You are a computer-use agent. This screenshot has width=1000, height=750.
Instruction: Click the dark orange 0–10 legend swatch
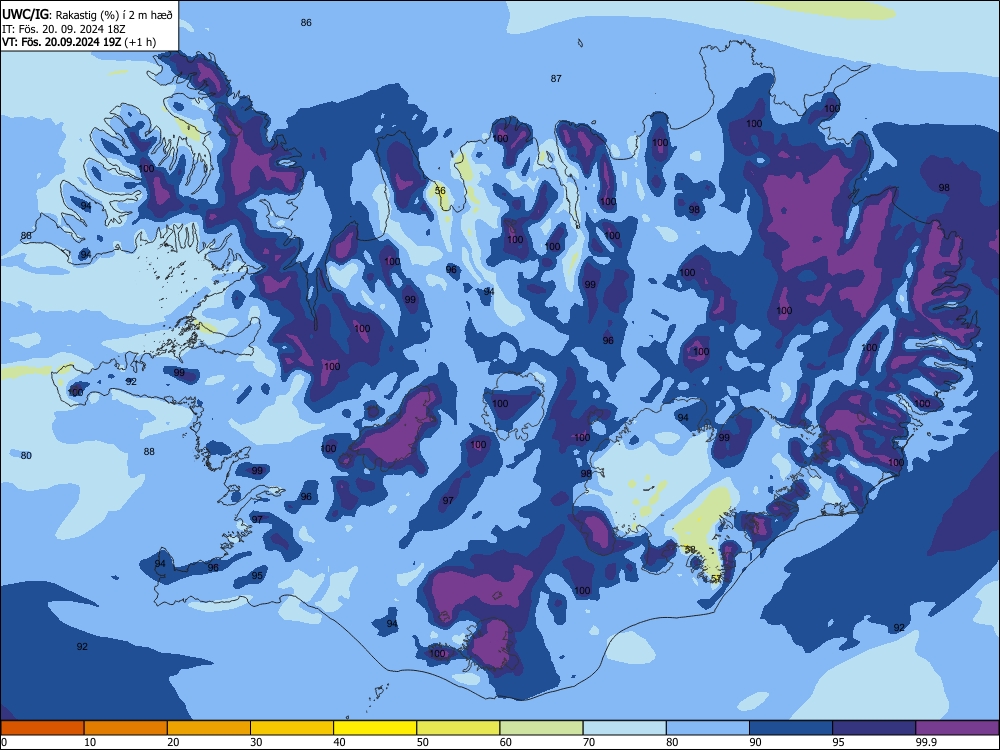[x=42, y=728]
